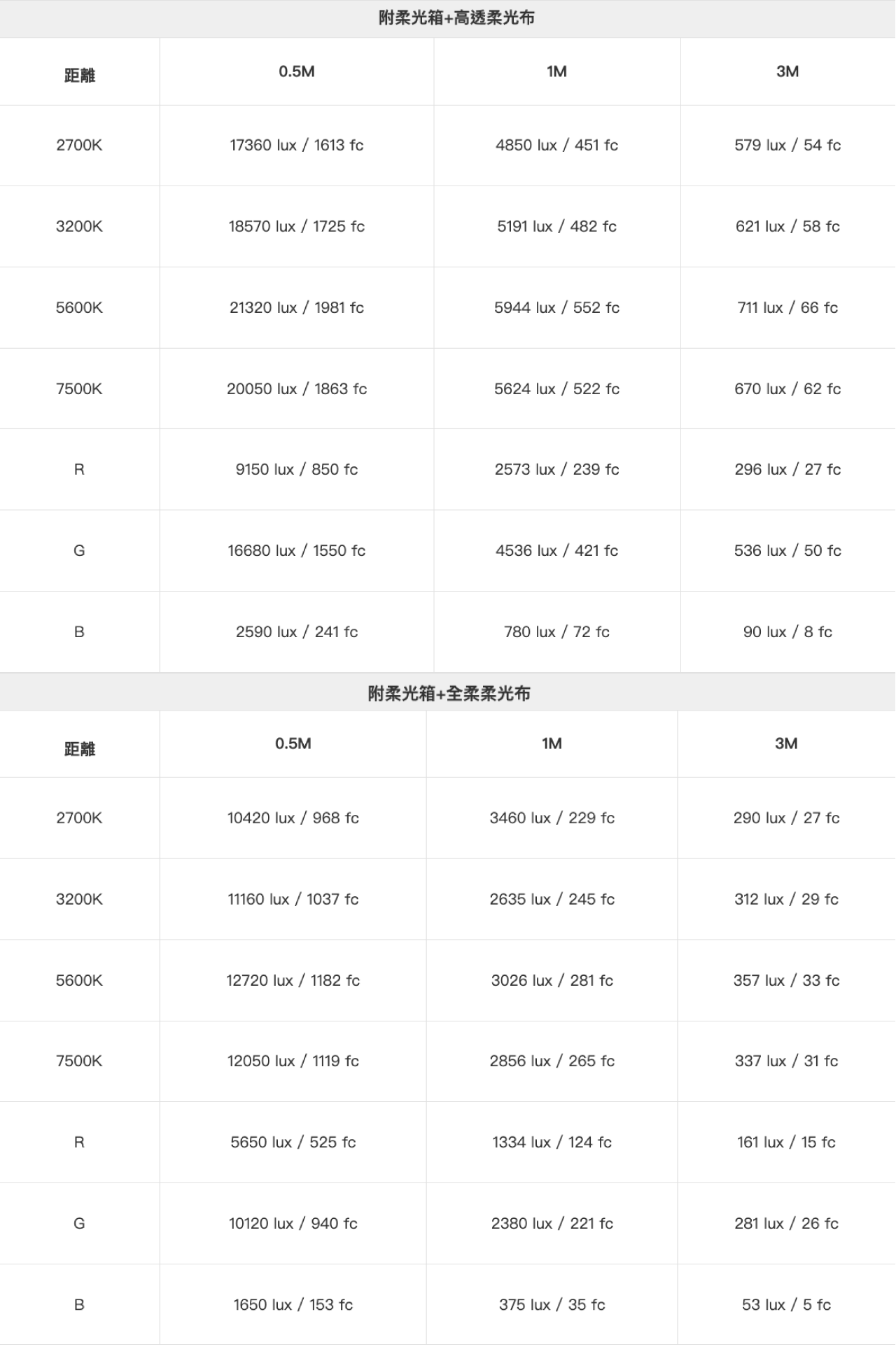Select the 2590 lux / 241 fc cell

297,631
